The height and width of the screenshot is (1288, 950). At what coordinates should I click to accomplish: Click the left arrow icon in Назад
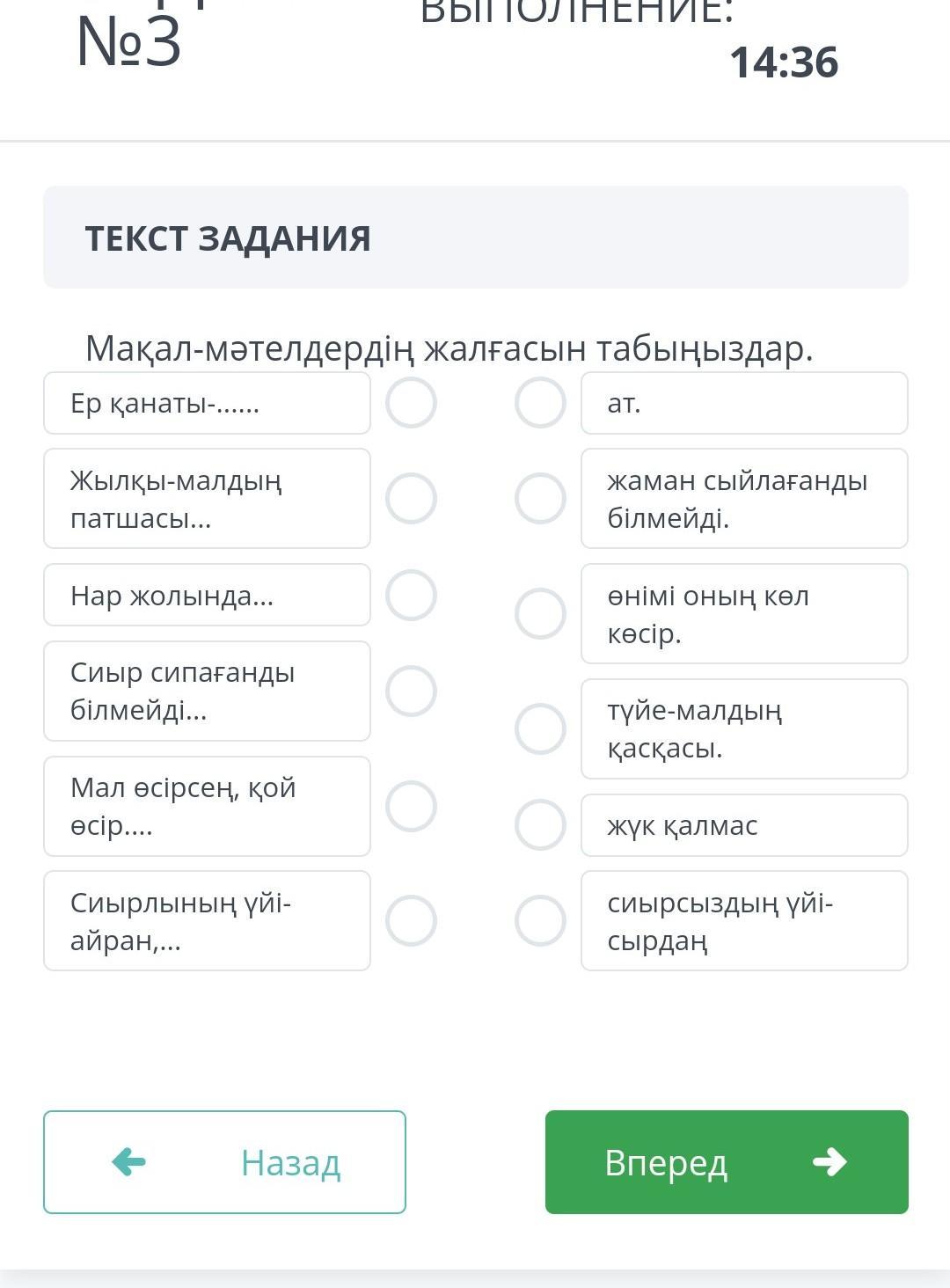(x=128, y=1162)
